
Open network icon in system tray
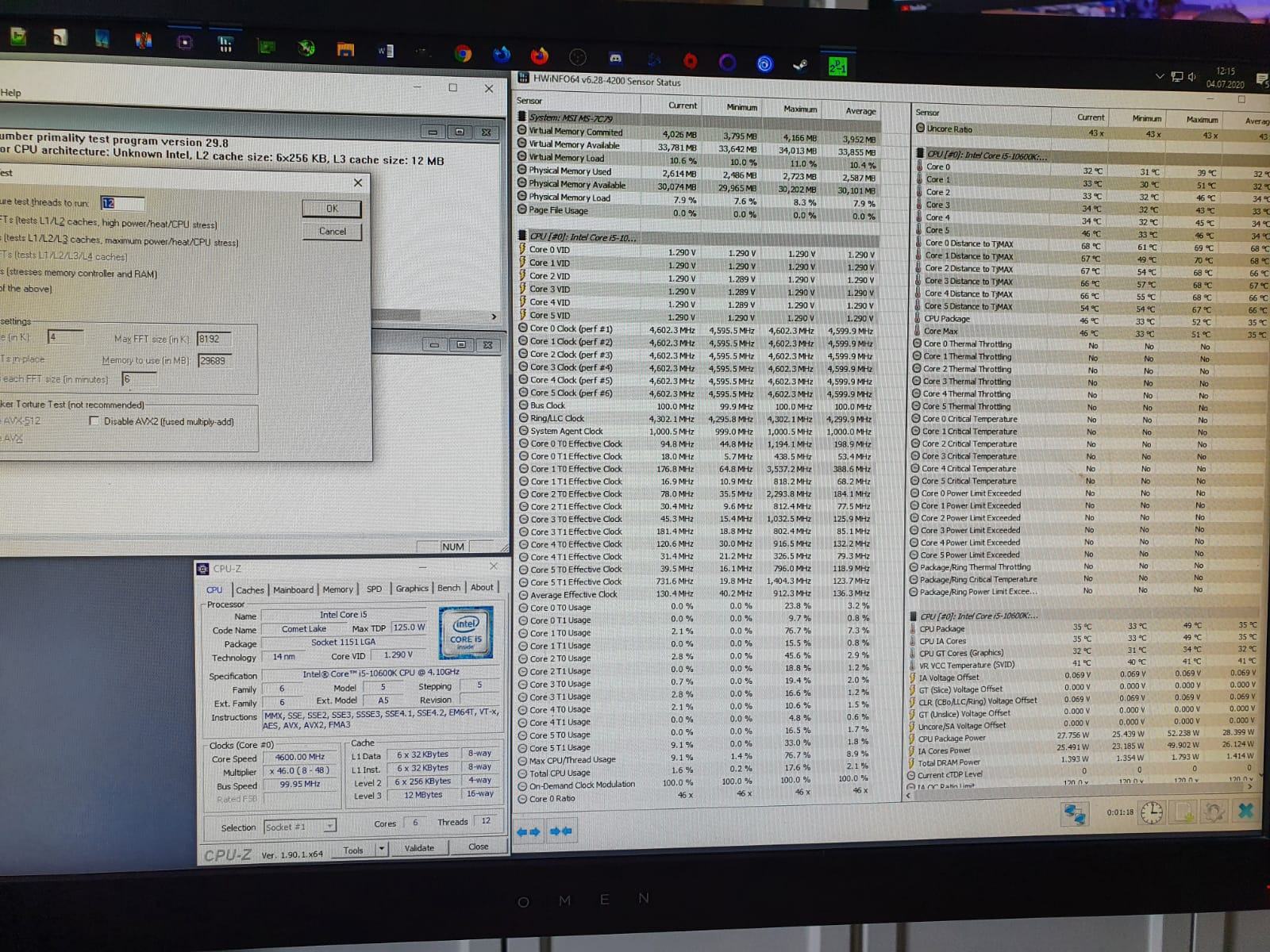point(1176,76)
